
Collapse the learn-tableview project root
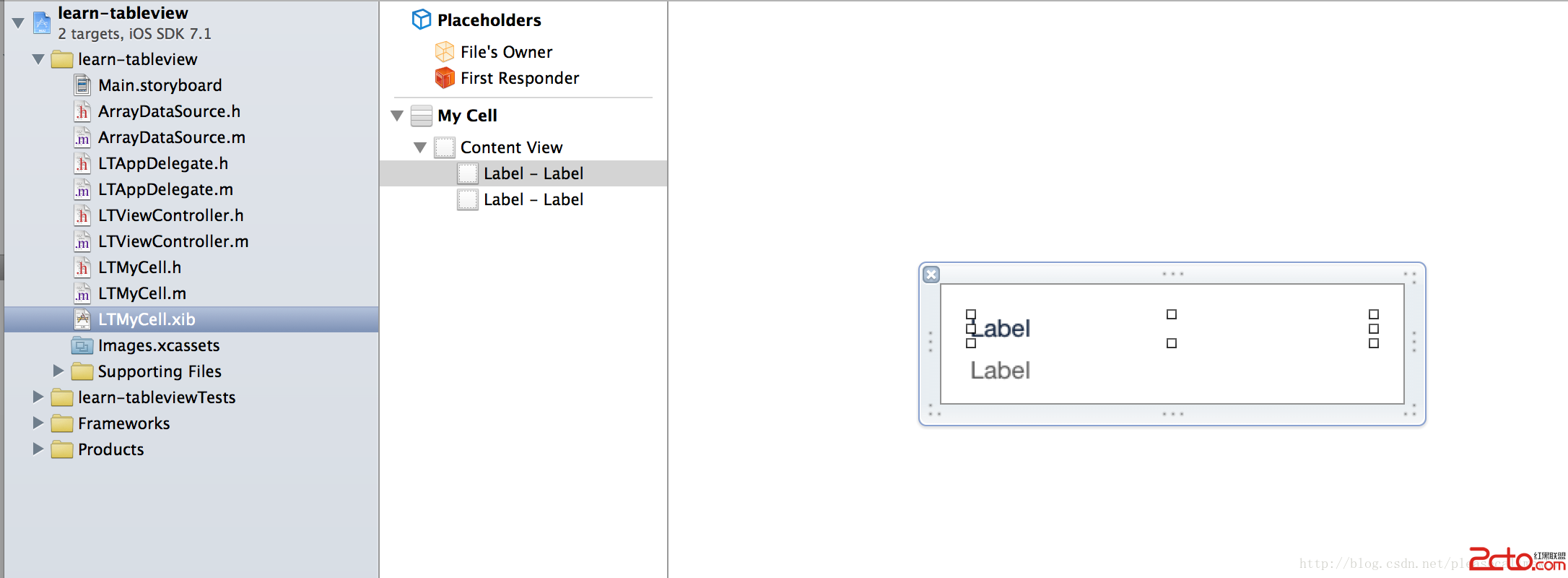[x=19, y=22]
